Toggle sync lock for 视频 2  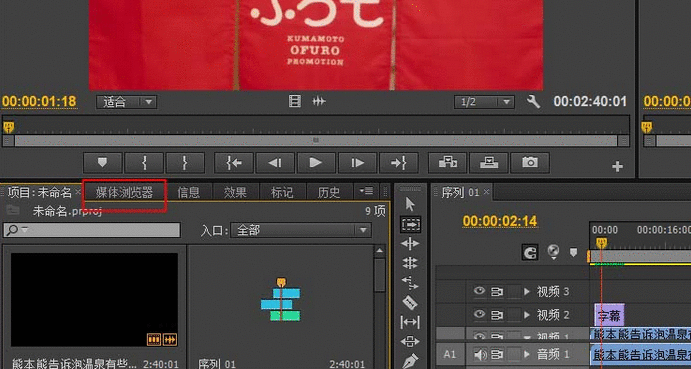tap(497, 315)
